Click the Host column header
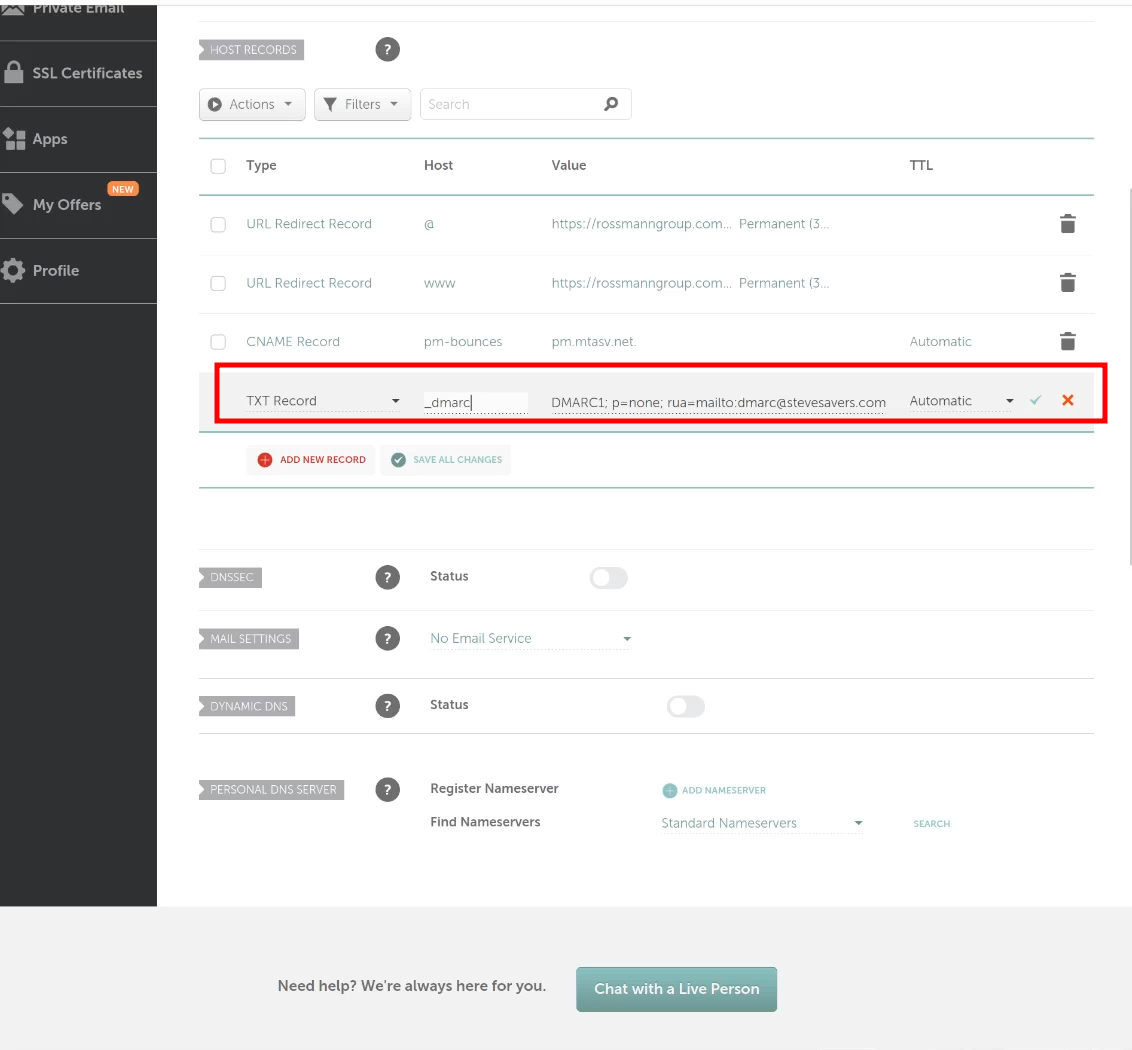This screenshot has height=1050, width=1132. click(x=438, y=165)
